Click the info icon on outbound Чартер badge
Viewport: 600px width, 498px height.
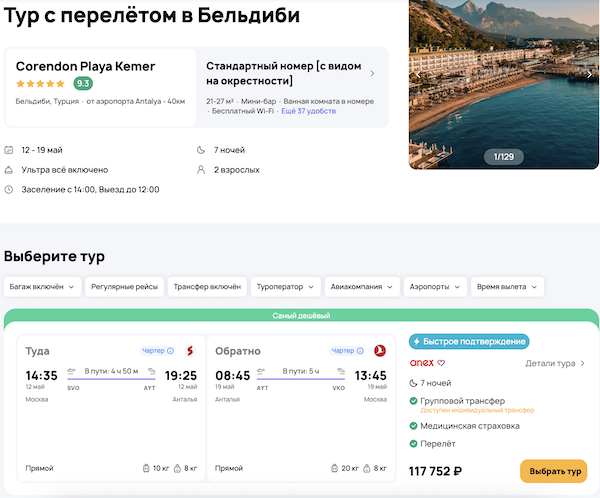coord(170,351)
